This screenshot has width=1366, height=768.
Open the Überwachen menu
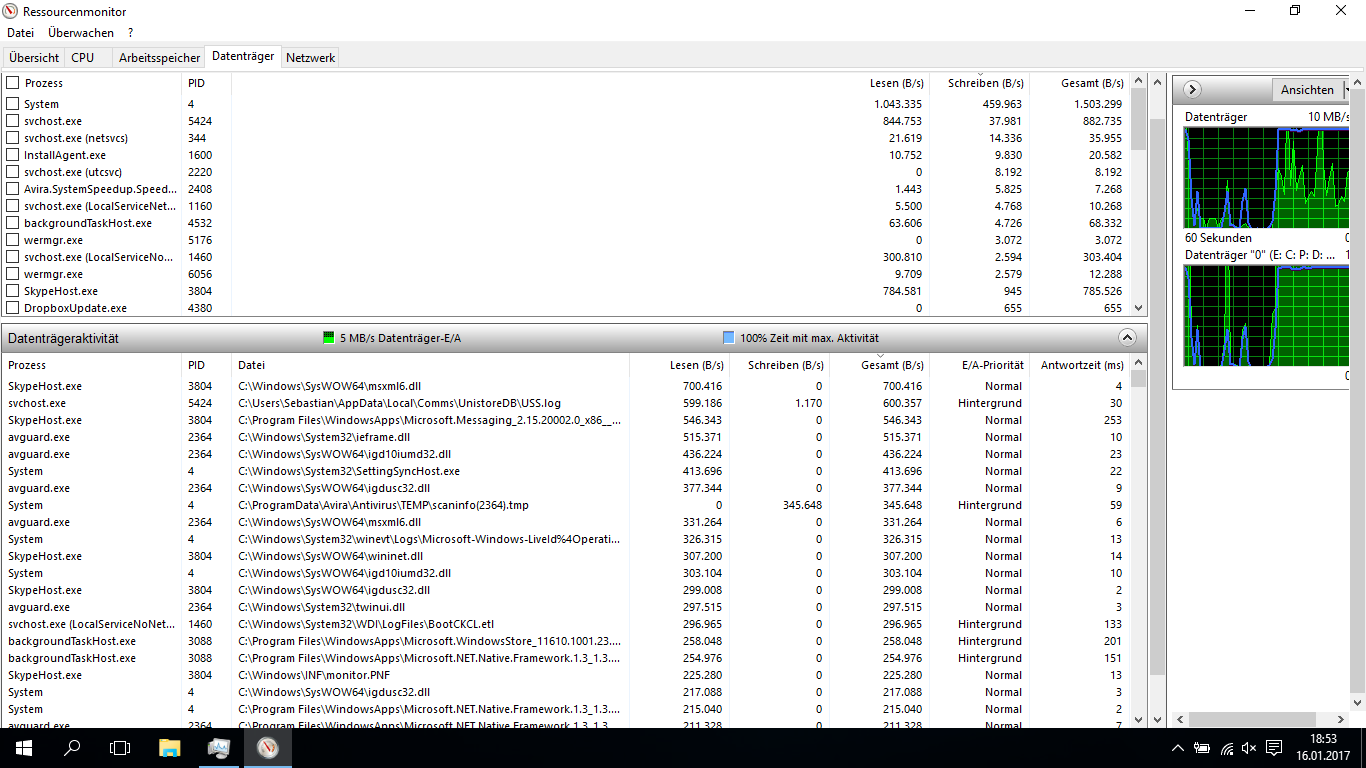(81, 33)
